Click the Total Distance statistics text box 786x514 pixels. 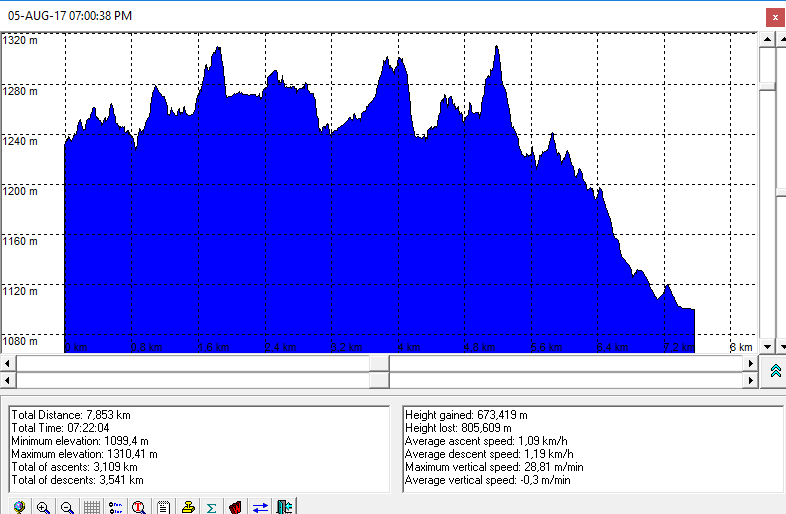[x=198, y=447]
